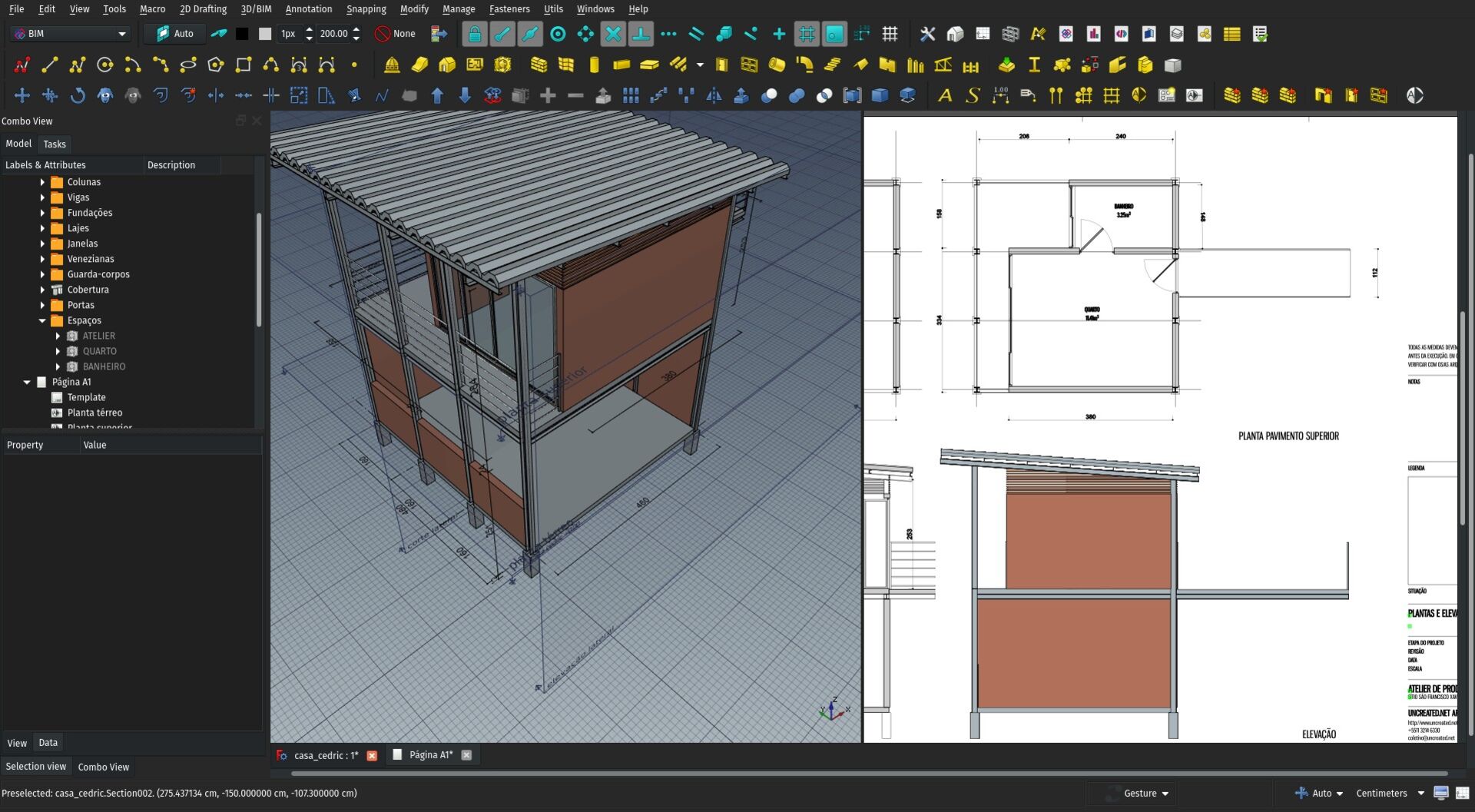This screenshot has height=812, width=1475.
Task: Click the Building tool icon
Action: tap(447, 65)
